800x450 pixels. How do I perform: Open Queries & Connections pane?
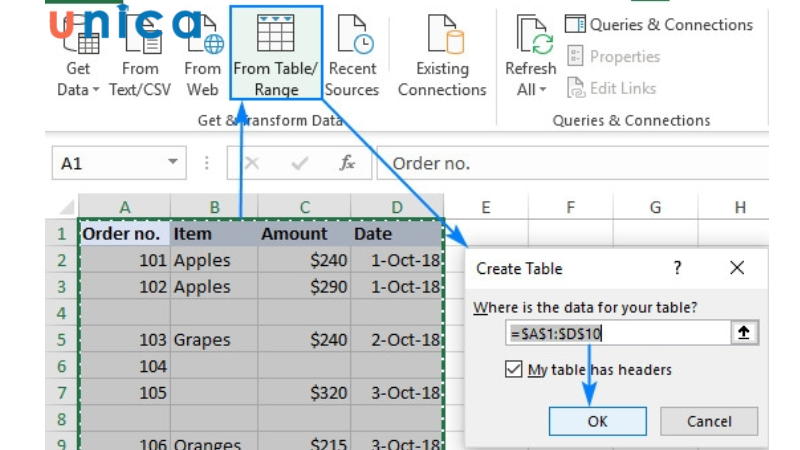tap(659, 24)
